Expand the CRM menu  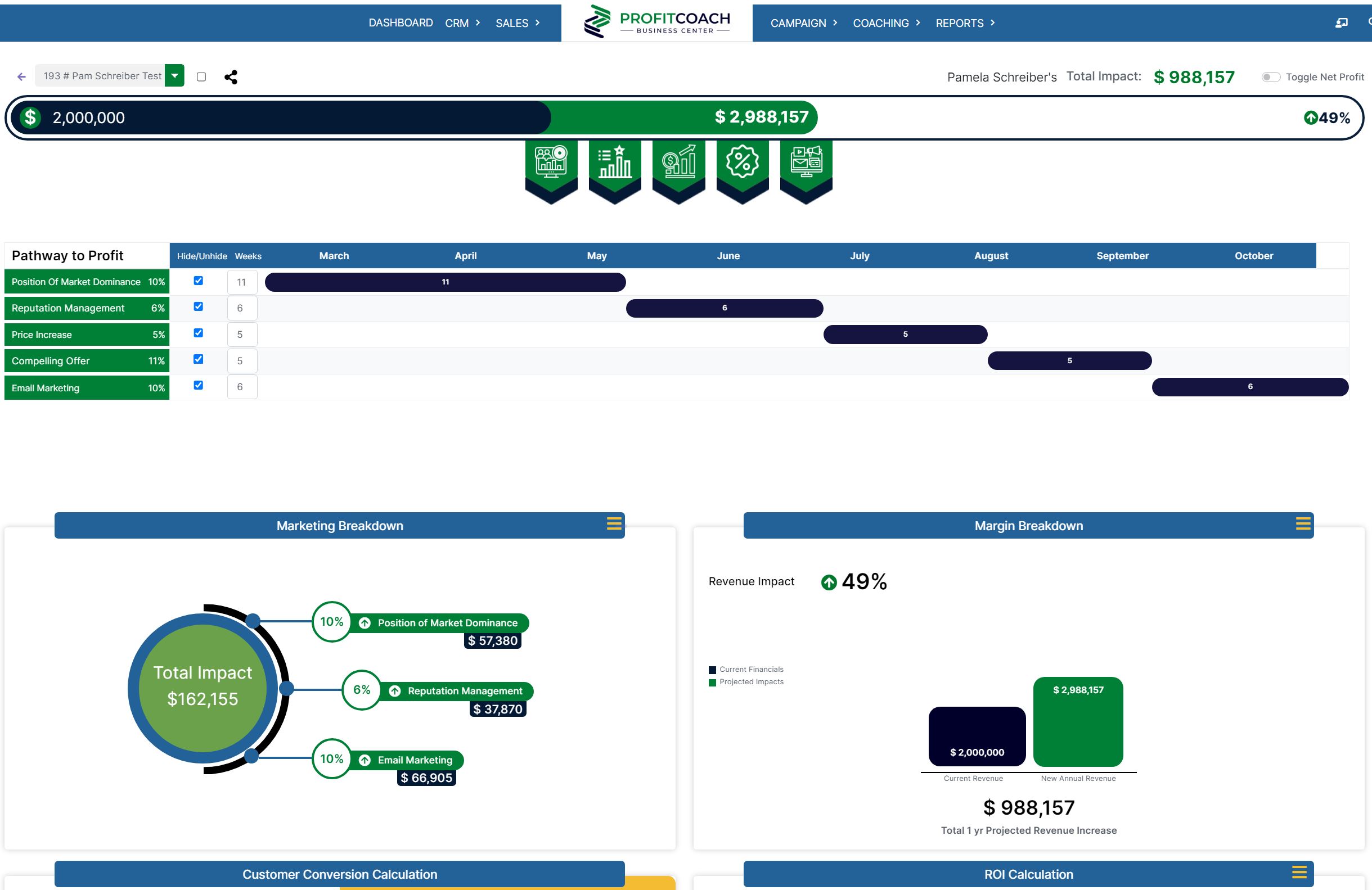pyautogui.click(x=462, y=23)
